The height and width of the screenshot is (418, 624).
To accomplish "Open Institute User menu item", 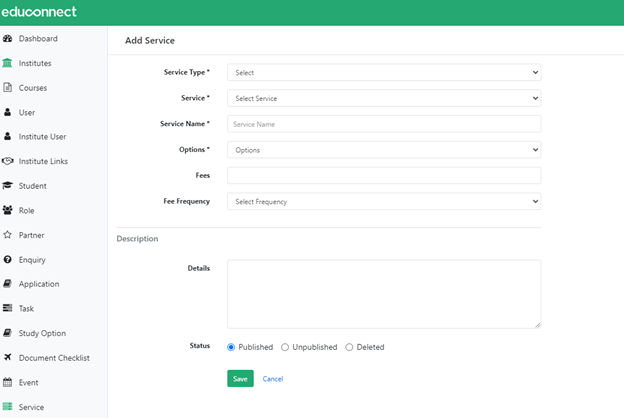I will pyautogui.click(x=42, y=137).
